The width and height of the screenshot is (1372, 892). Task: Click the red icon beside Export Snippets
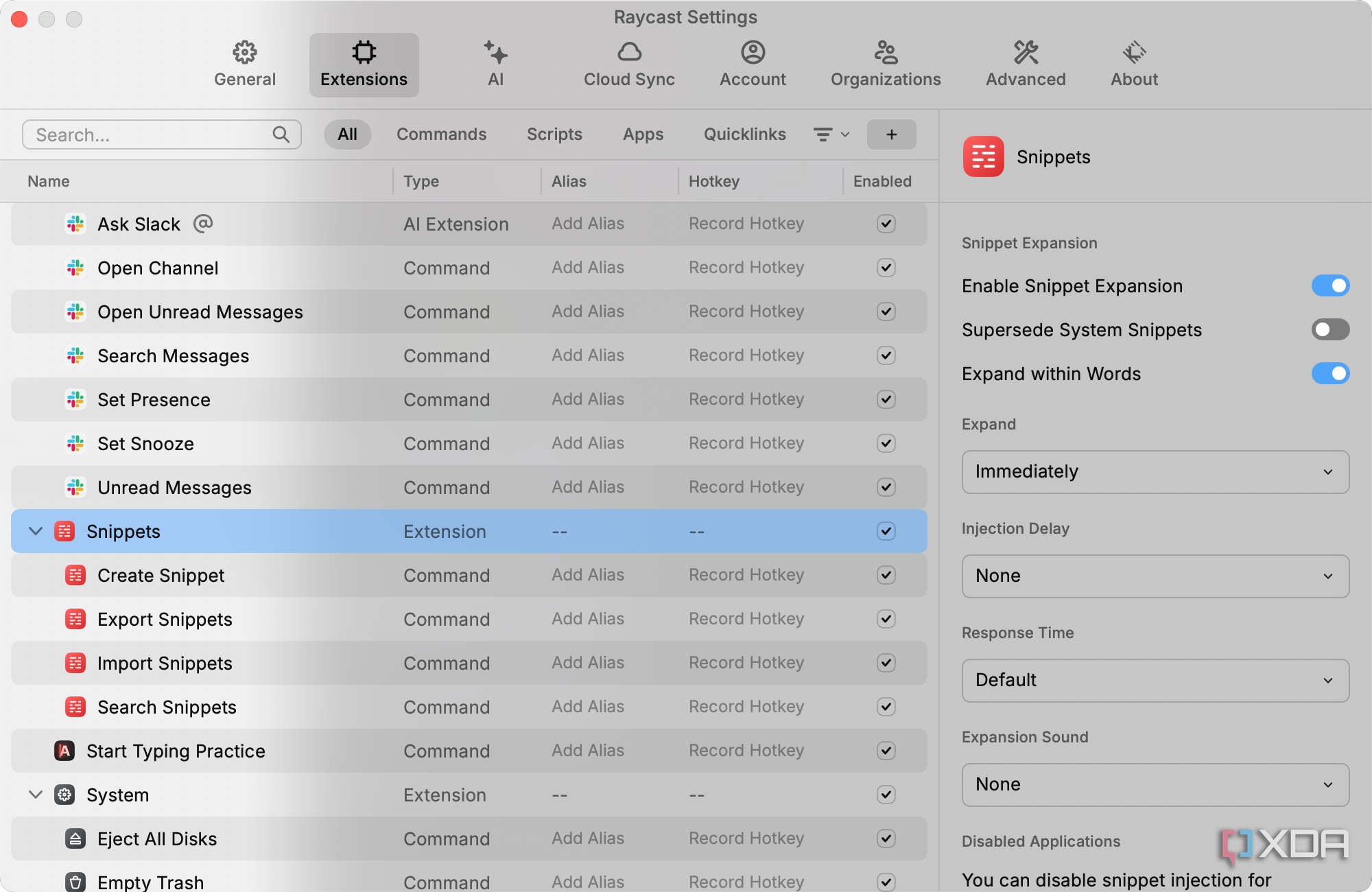(75, 619)
